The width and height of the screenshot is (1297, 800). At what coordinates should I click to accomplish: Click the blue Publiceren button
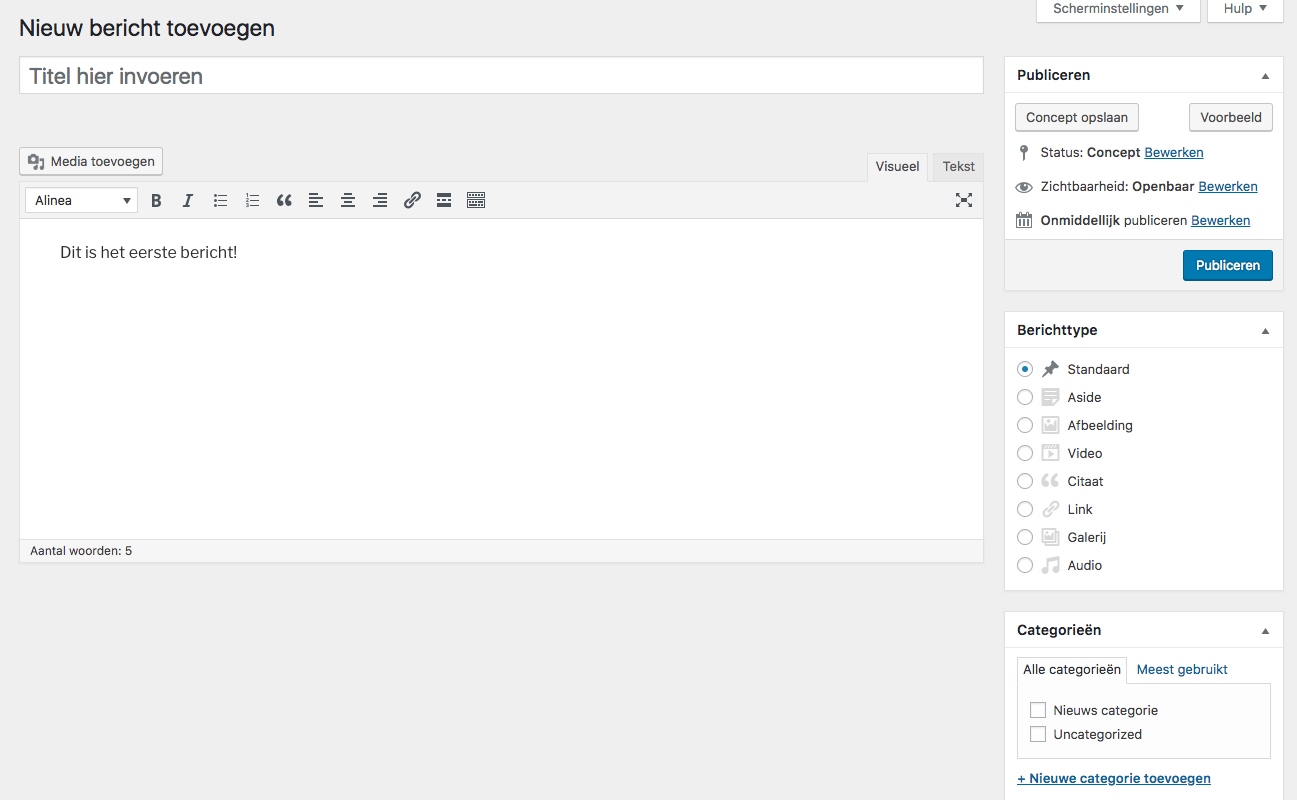pos(1227,266)
